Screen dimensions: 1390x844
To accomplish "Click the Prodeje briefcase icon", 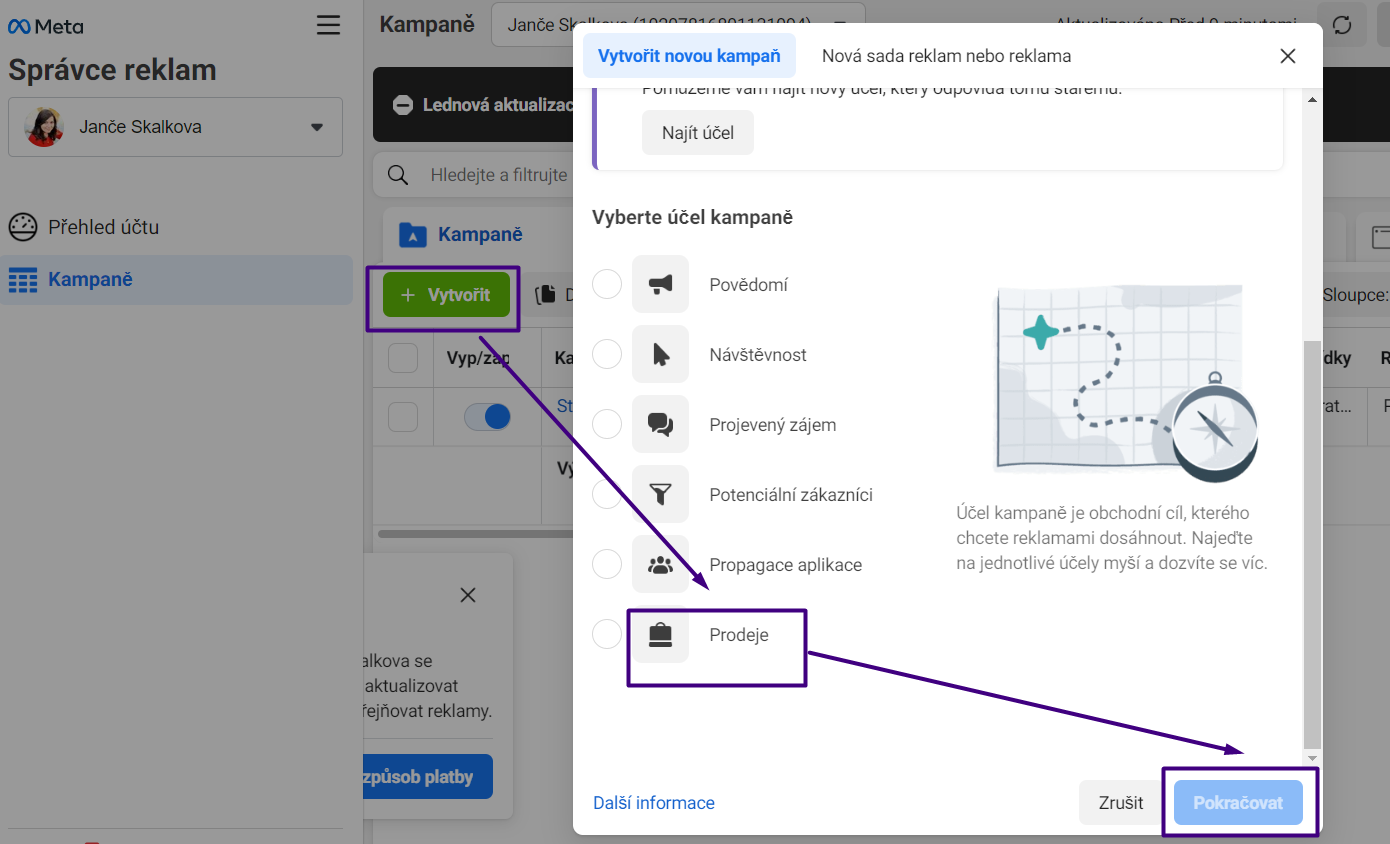I will 661,635.
